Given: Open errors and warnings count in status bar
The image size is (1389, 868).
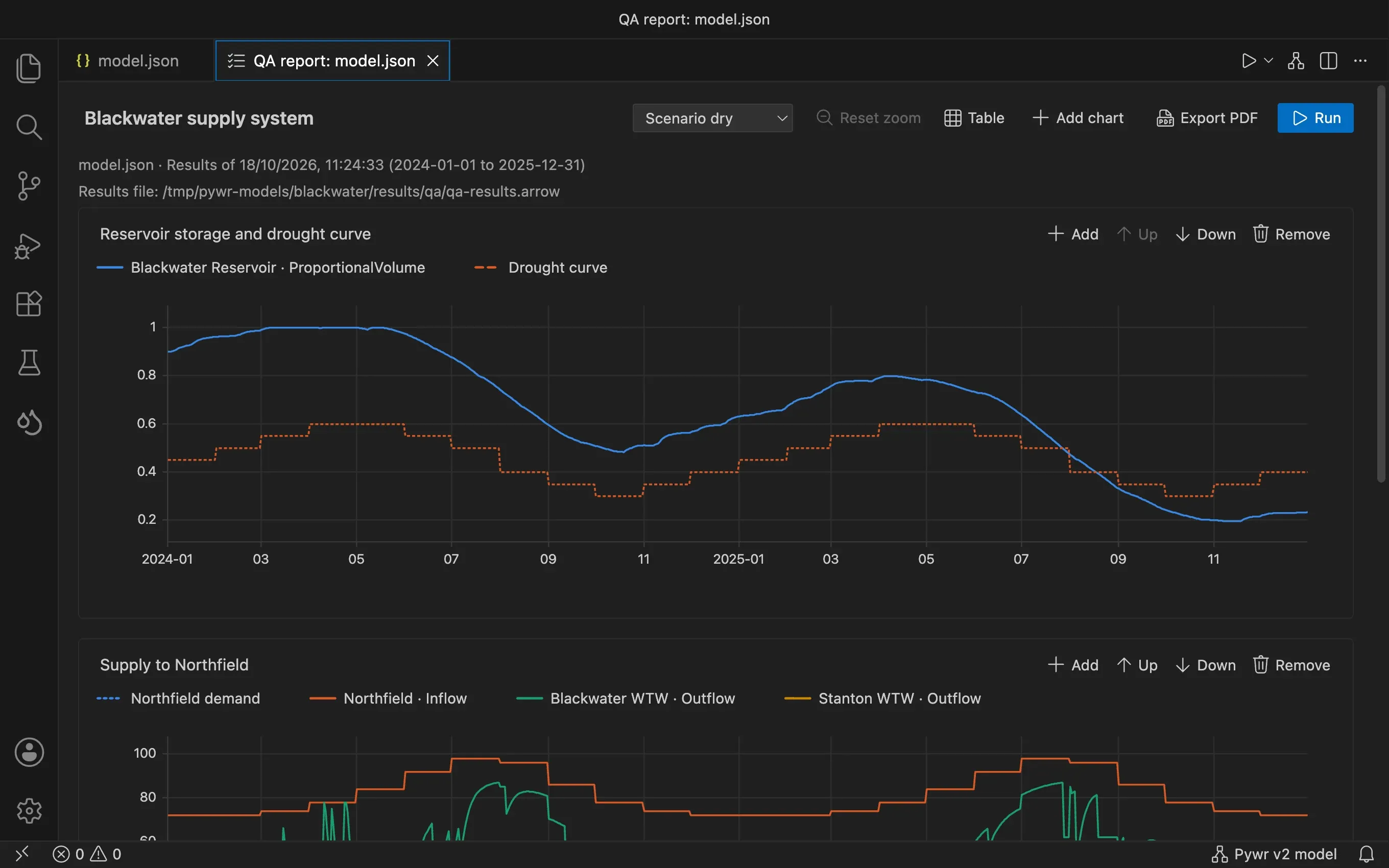Looking at the screenshot, I should coord(87,854).
